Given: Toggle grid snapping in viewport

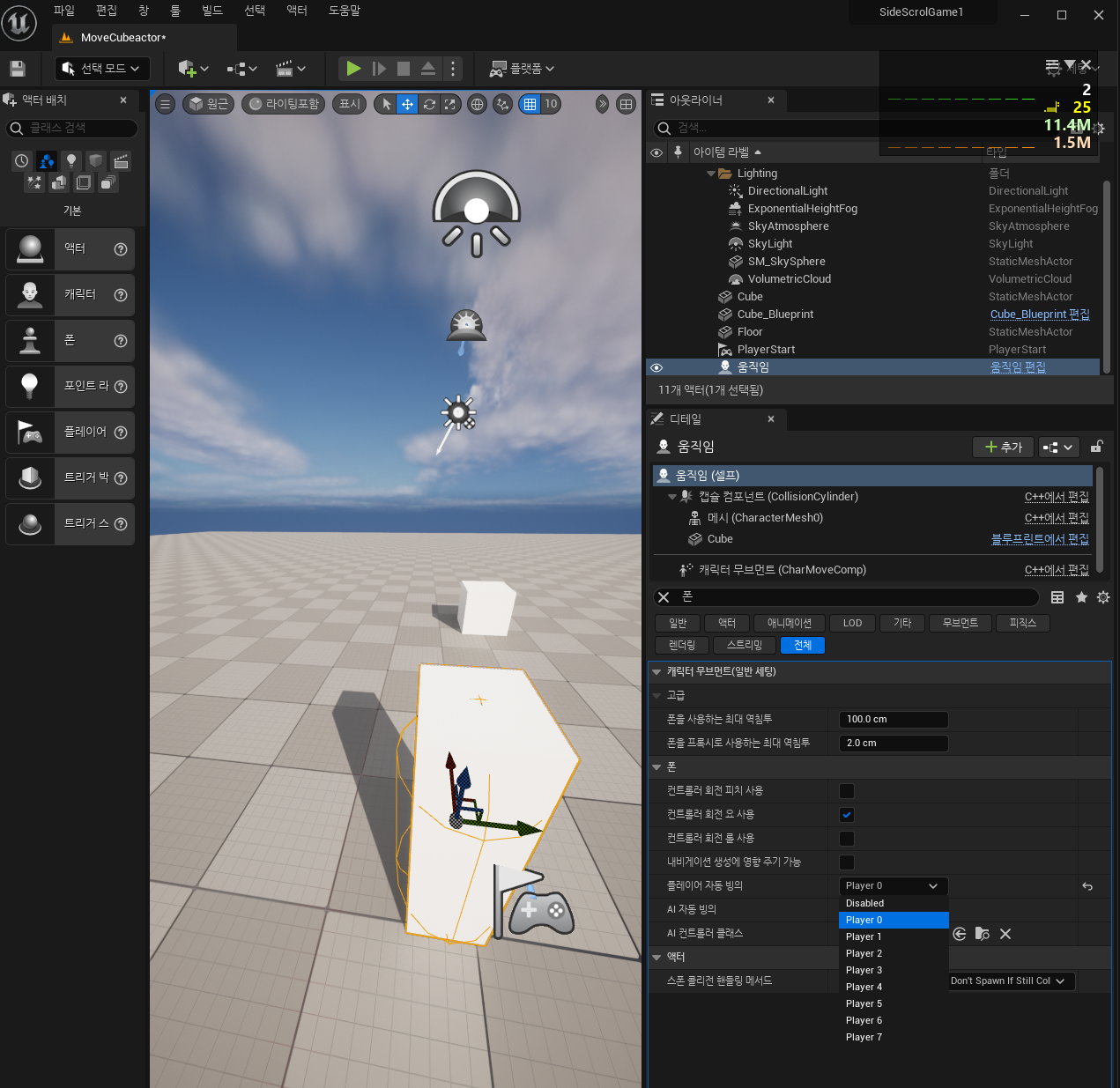Looking at the screenshot, I should [x=530, y=104].
